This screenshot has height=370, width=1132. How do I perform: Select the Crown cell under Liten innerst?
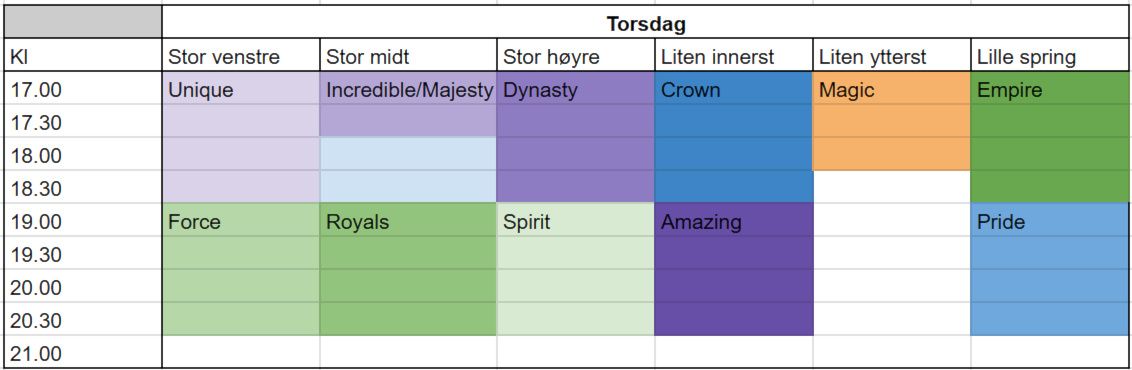coord(734,88)
